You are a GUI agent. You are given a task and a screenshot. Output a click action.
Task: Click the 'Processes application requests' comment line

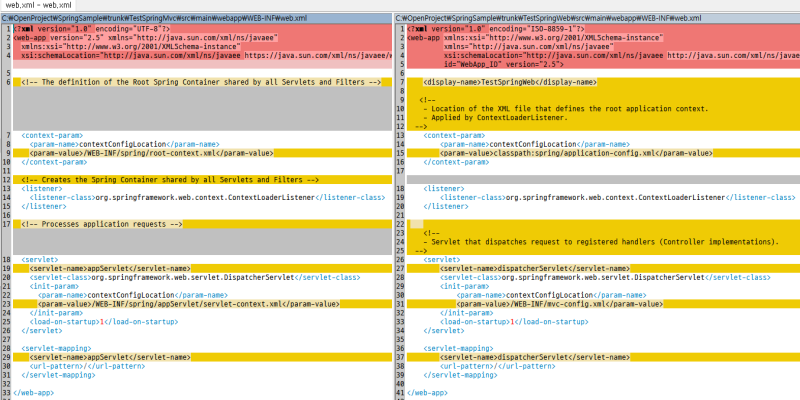coord(202,224)
